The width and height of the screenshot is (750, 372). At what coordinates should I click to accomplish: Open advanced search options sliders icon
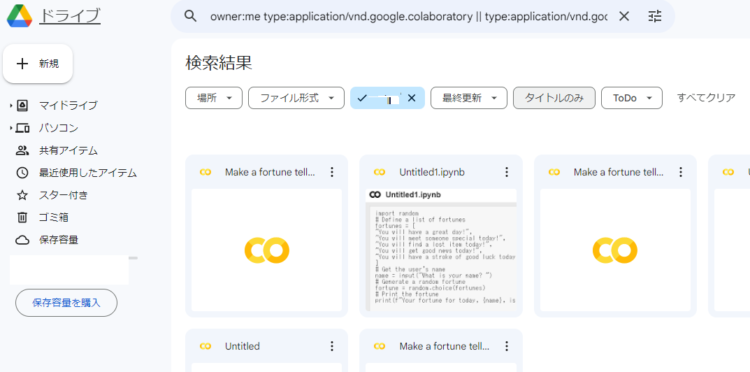pos(655,17)
